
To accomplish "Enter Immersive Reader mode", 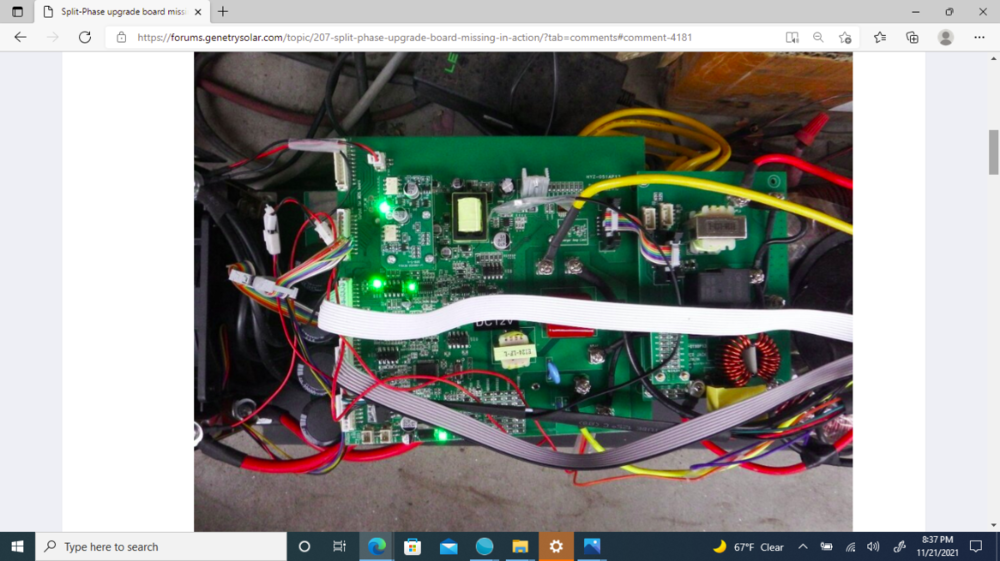I will [792, 38].
